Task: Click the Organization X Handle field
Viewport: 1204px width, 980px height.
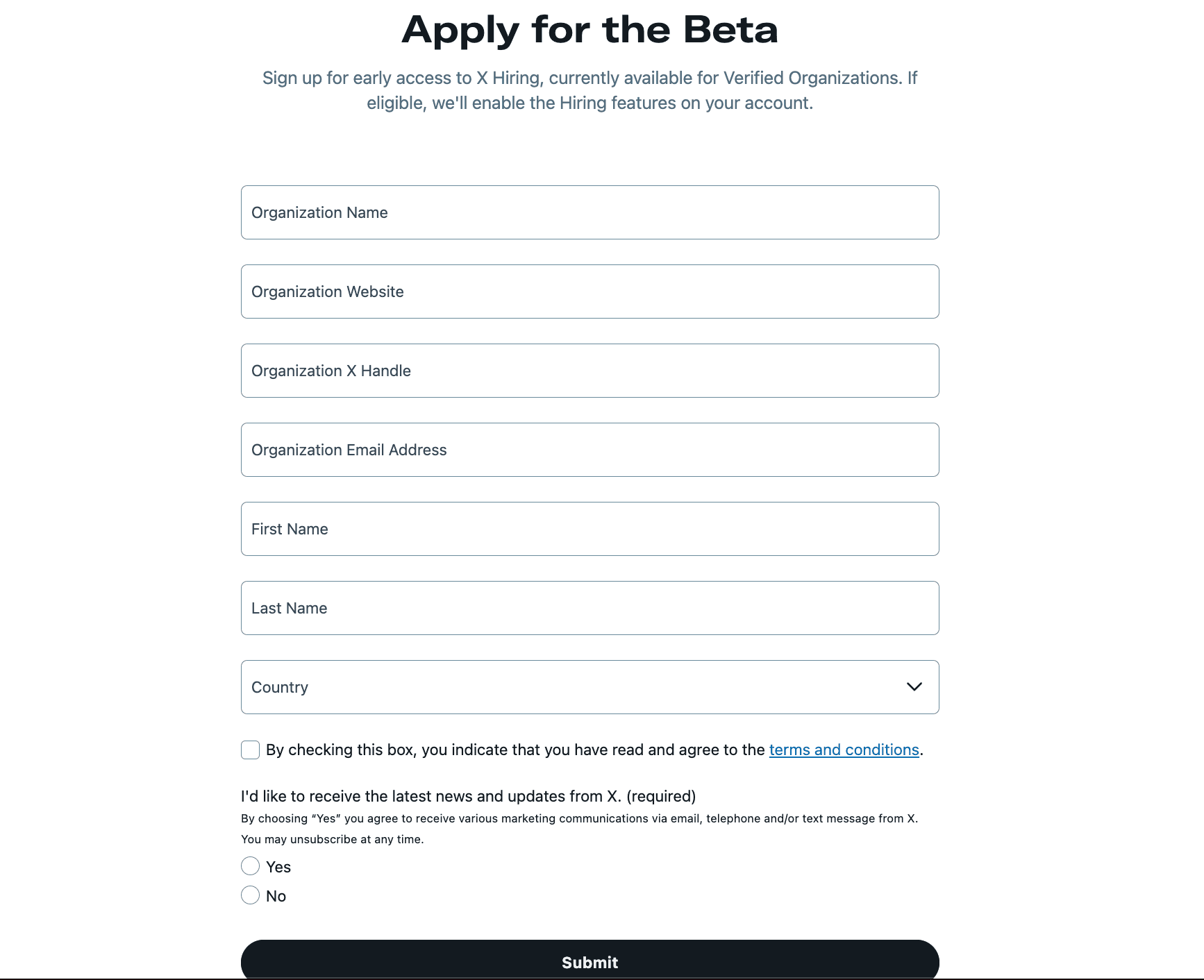Action: [590, 370]
